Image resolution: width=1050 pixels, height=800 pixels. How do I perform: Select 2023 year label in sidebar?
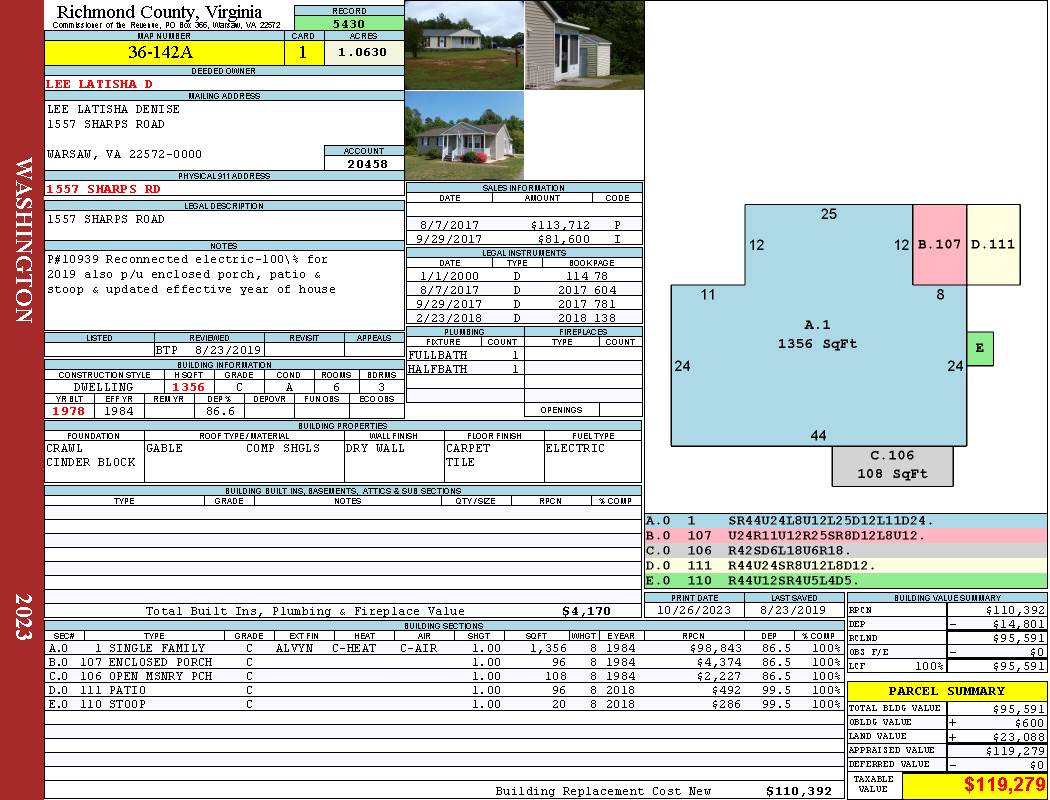(23, 616)
